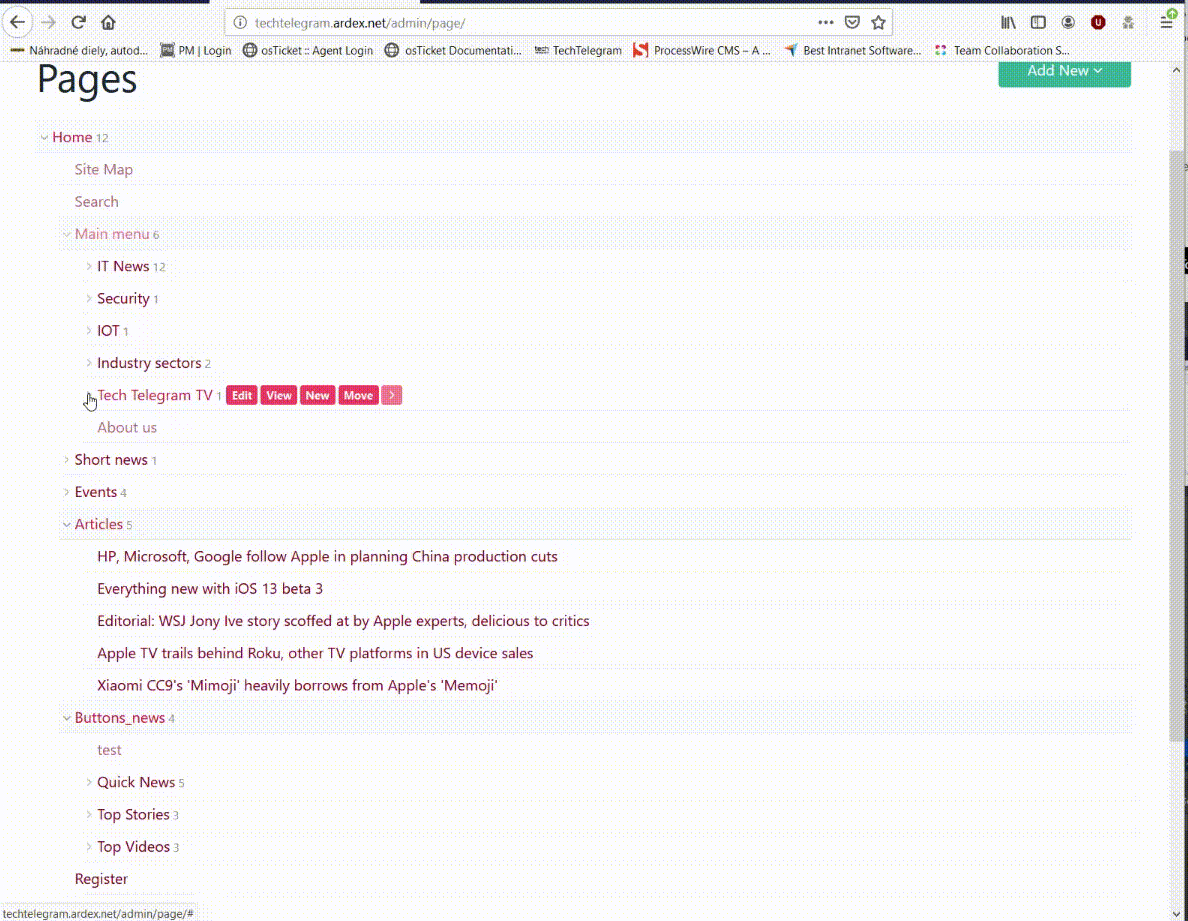Expand the Short news node
Viewport: 1188px width, 921px height.
coord(67,460)
